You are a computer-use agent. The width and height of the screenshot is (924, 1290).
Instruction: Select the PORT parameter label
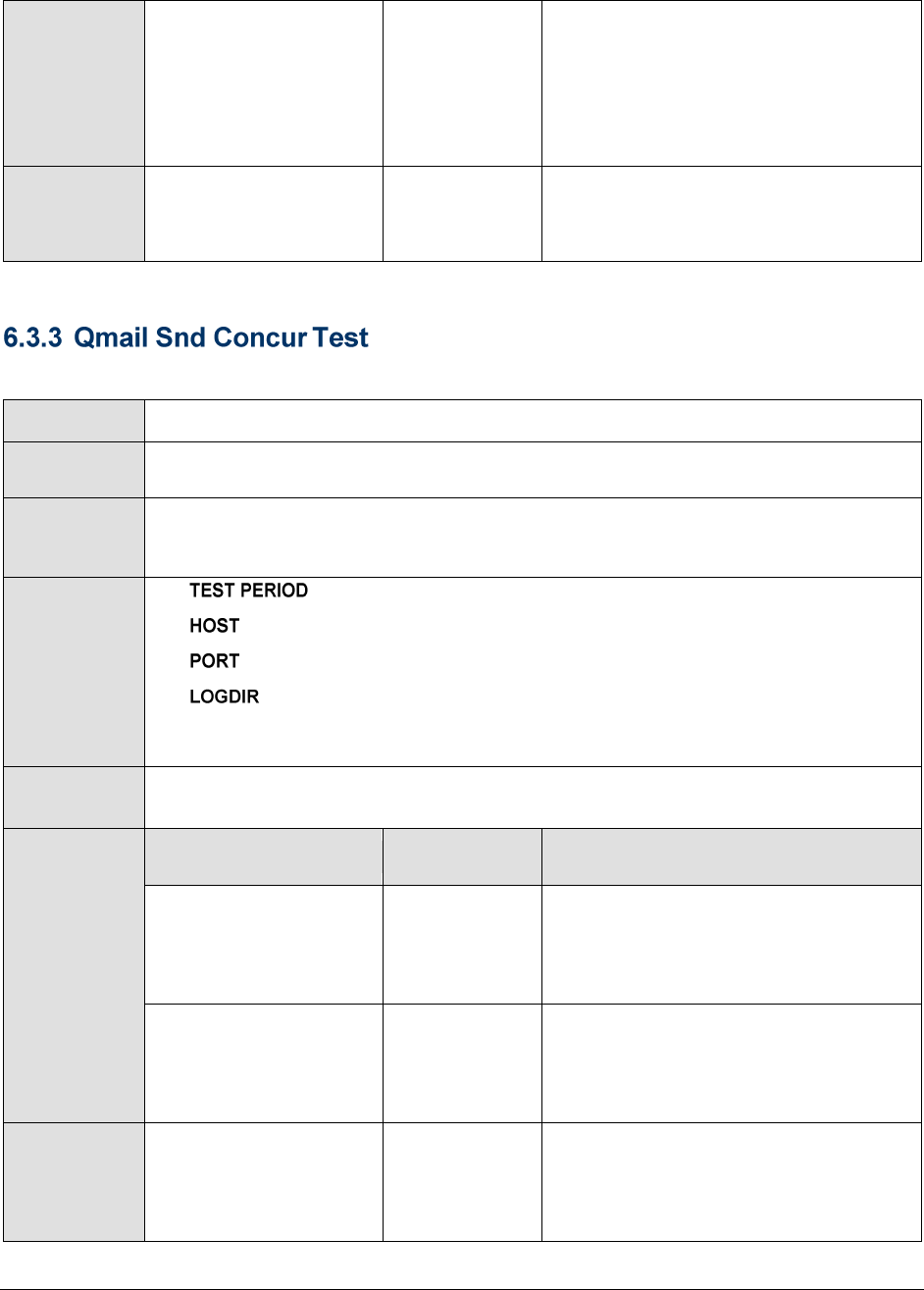coord(214,661)
